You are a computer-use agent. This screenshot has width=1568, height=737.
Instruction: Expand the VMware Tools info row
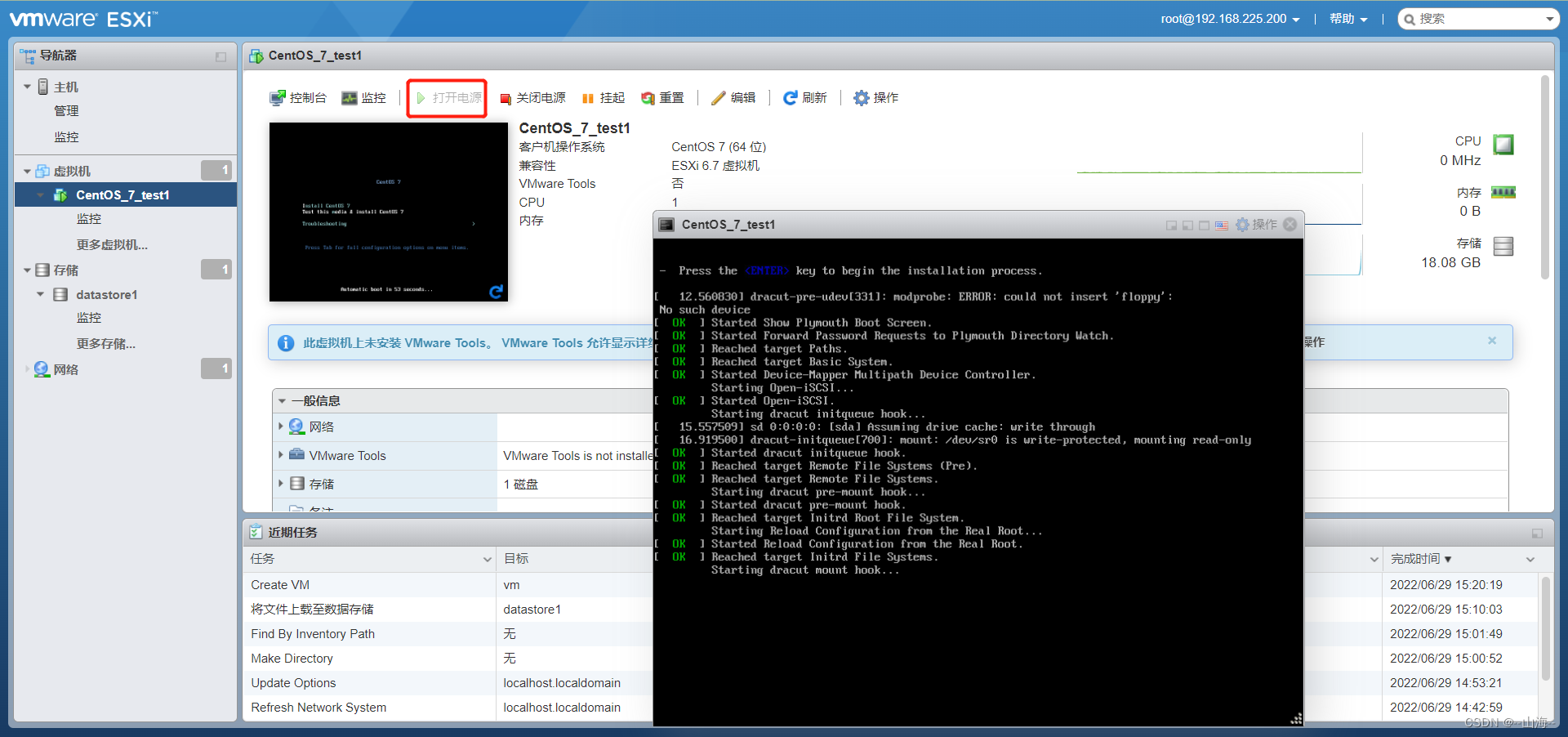click(281, 455)
